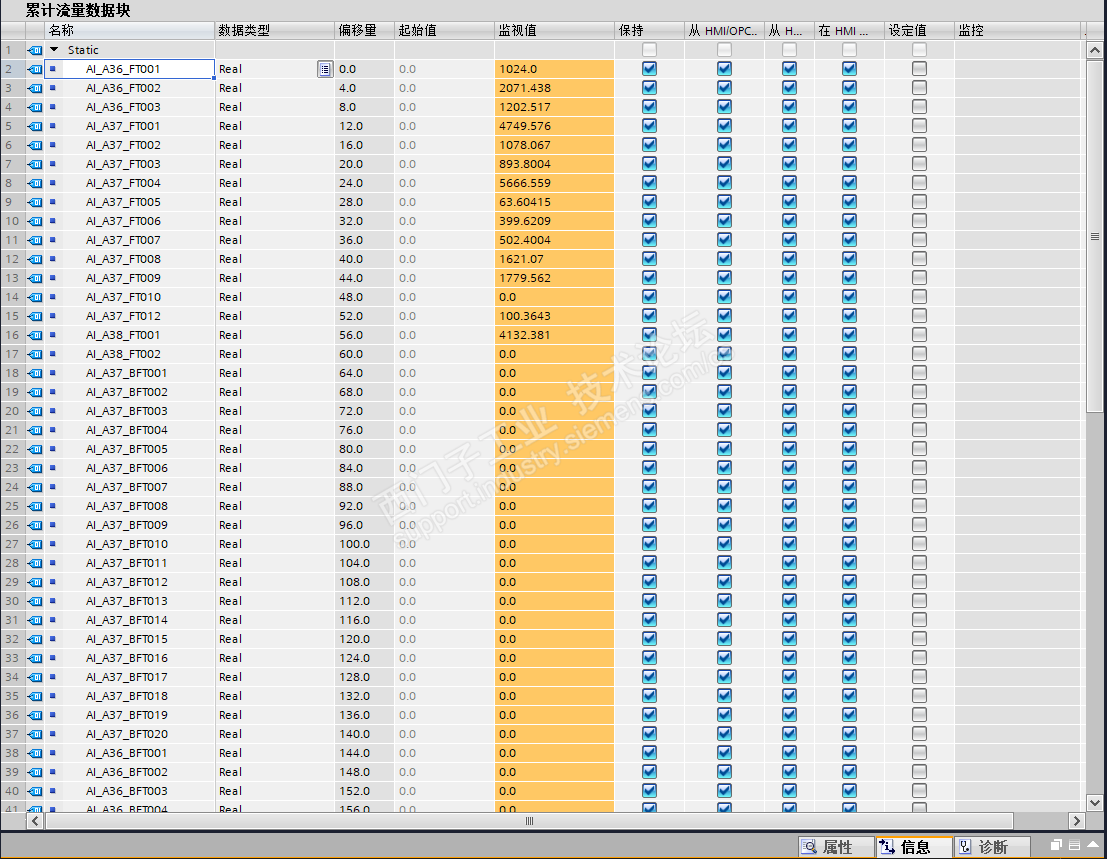Click small square marker before AI_A36_FT003
Screen dimensions: 1107x859
[x=52, y=107]
